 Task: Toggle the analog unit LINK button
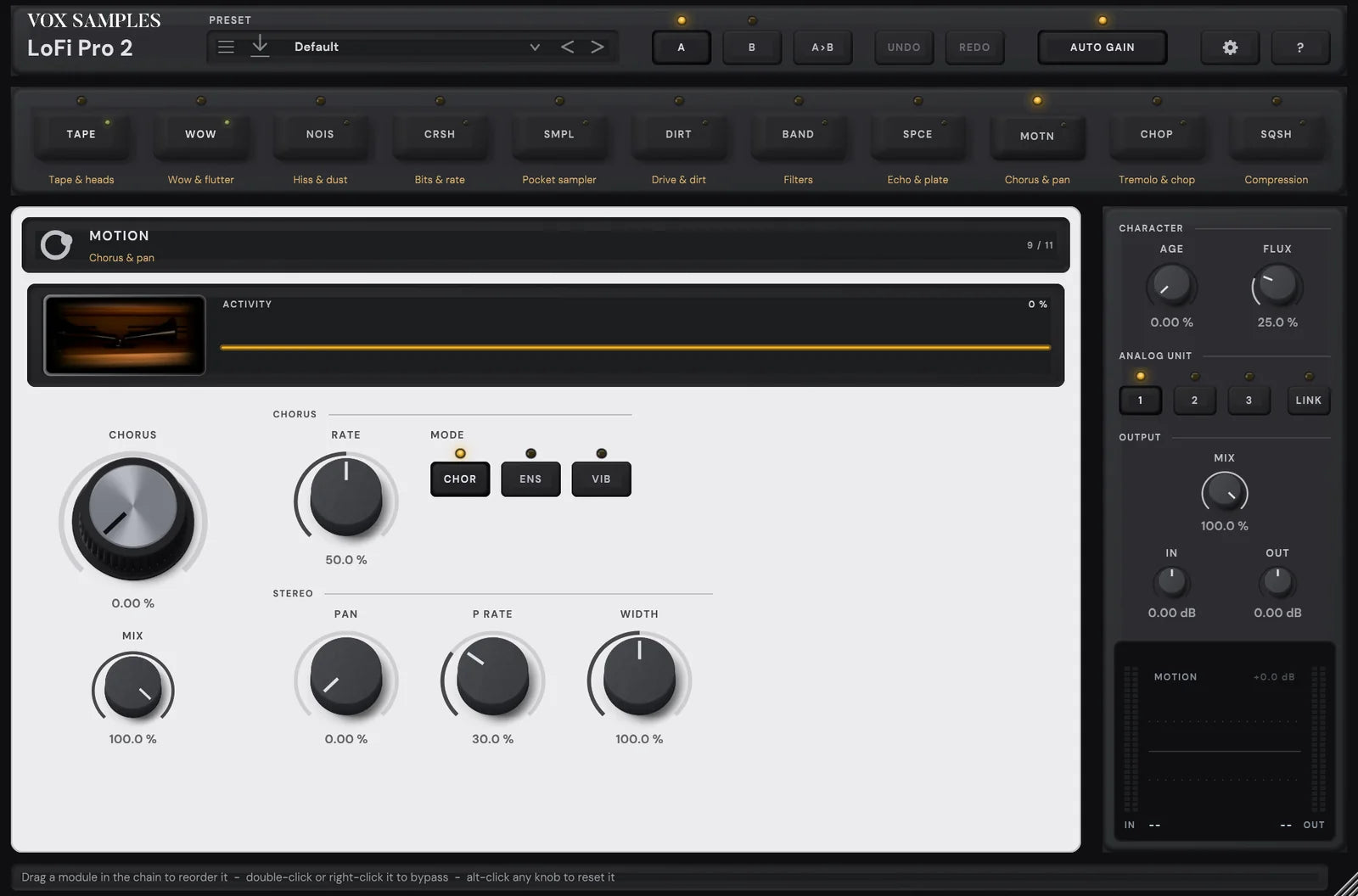(1309, 400)
